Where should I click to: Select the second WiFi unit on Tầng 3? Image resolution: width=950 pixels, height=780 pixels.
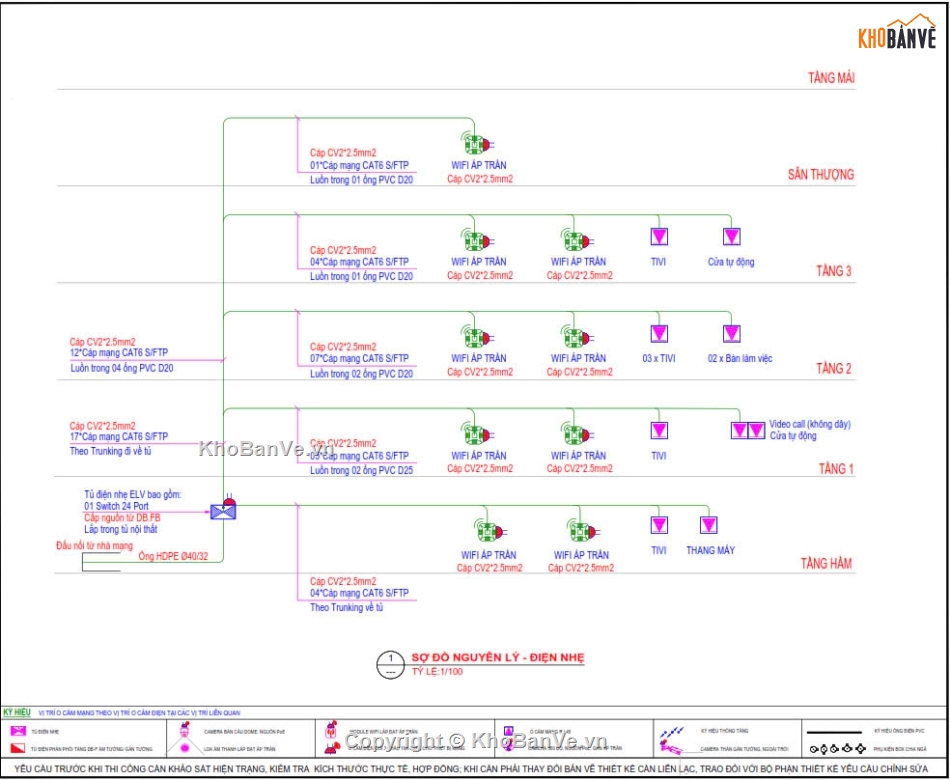pos(577,241)
